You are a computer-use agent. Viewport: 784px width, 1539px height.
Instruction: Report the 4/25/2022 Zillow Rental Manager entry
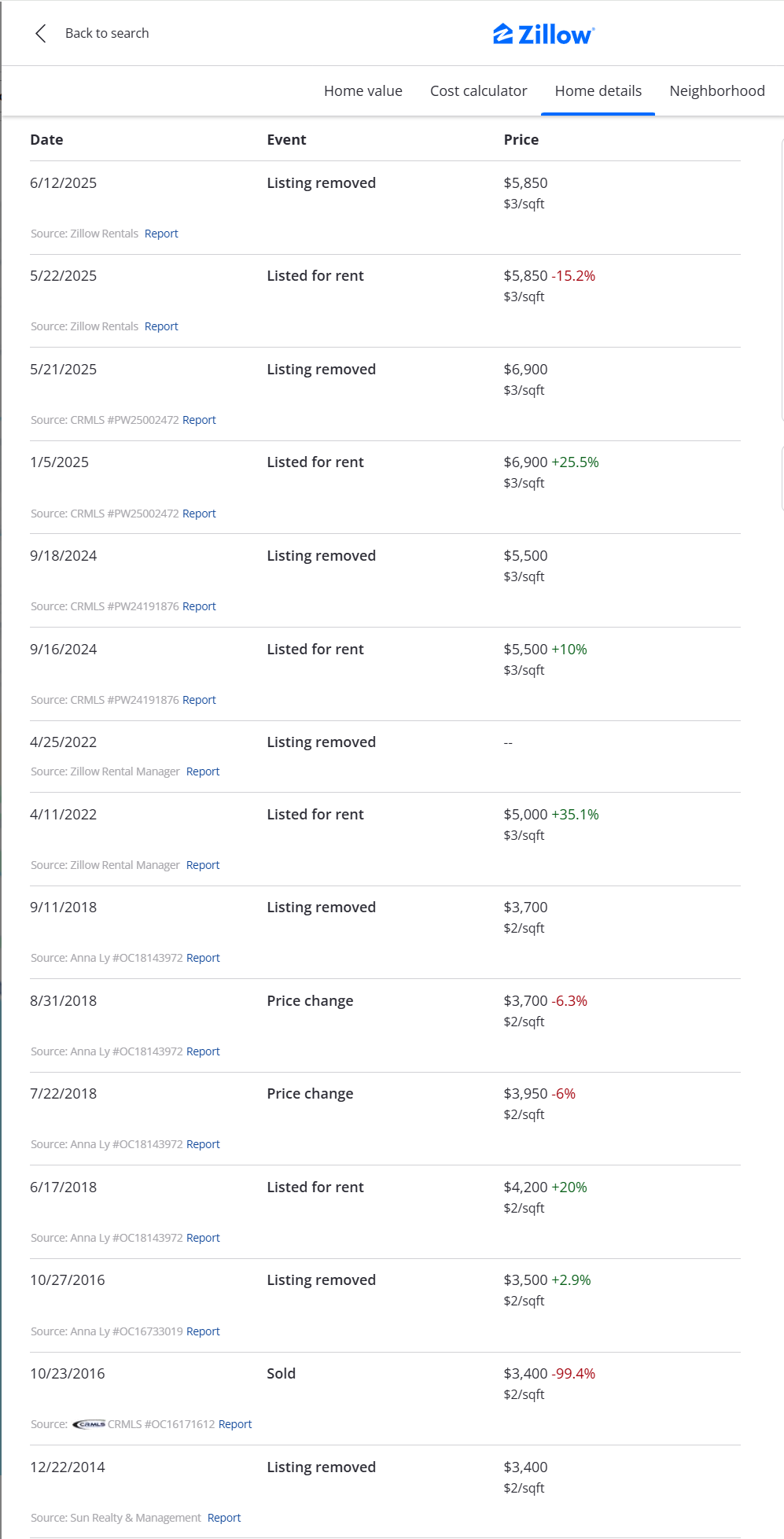point(203,771)
